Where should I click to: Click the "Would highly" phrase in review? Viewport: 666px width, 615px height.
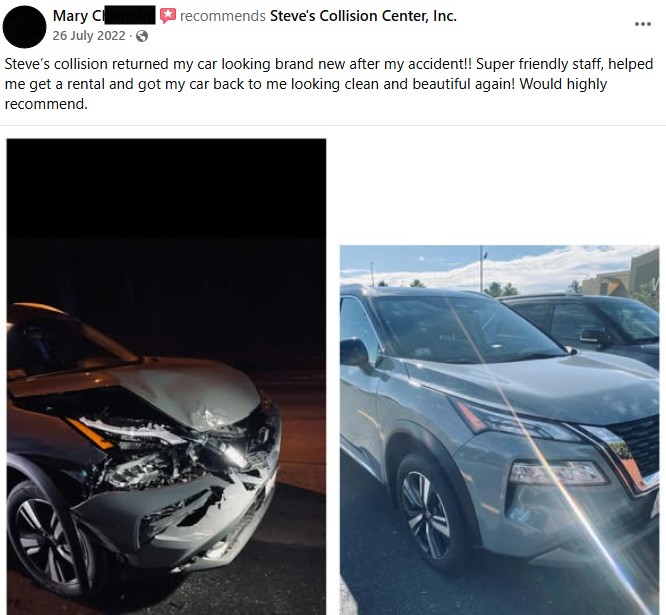pos(563,84)
